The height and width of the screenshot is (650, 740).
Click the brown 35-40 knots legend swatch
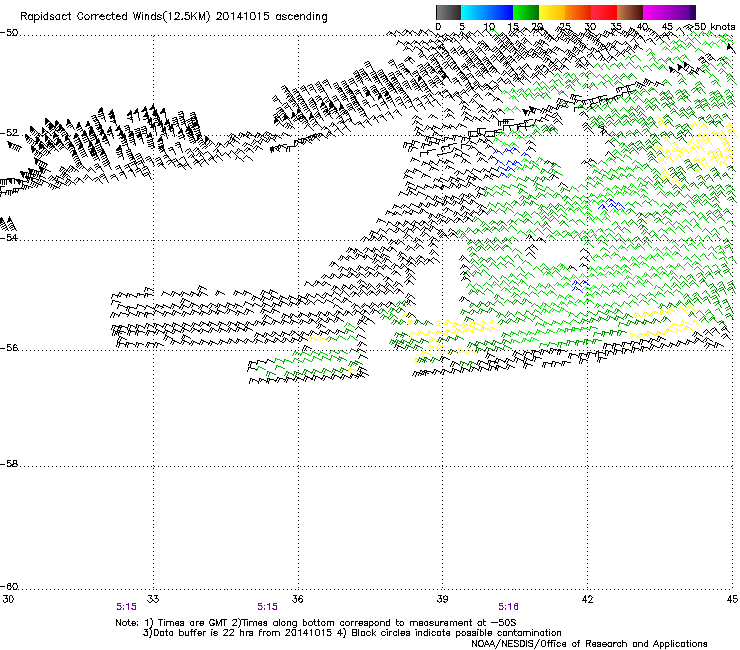(x=630, y=12)
